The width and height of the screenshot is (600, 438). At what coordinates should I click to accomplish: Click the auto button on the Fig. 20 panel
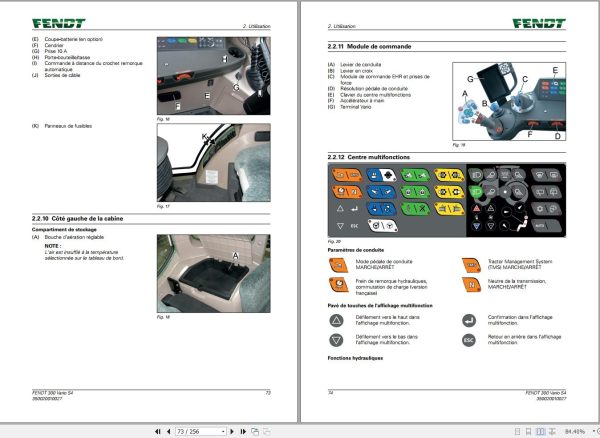(546, 226)
